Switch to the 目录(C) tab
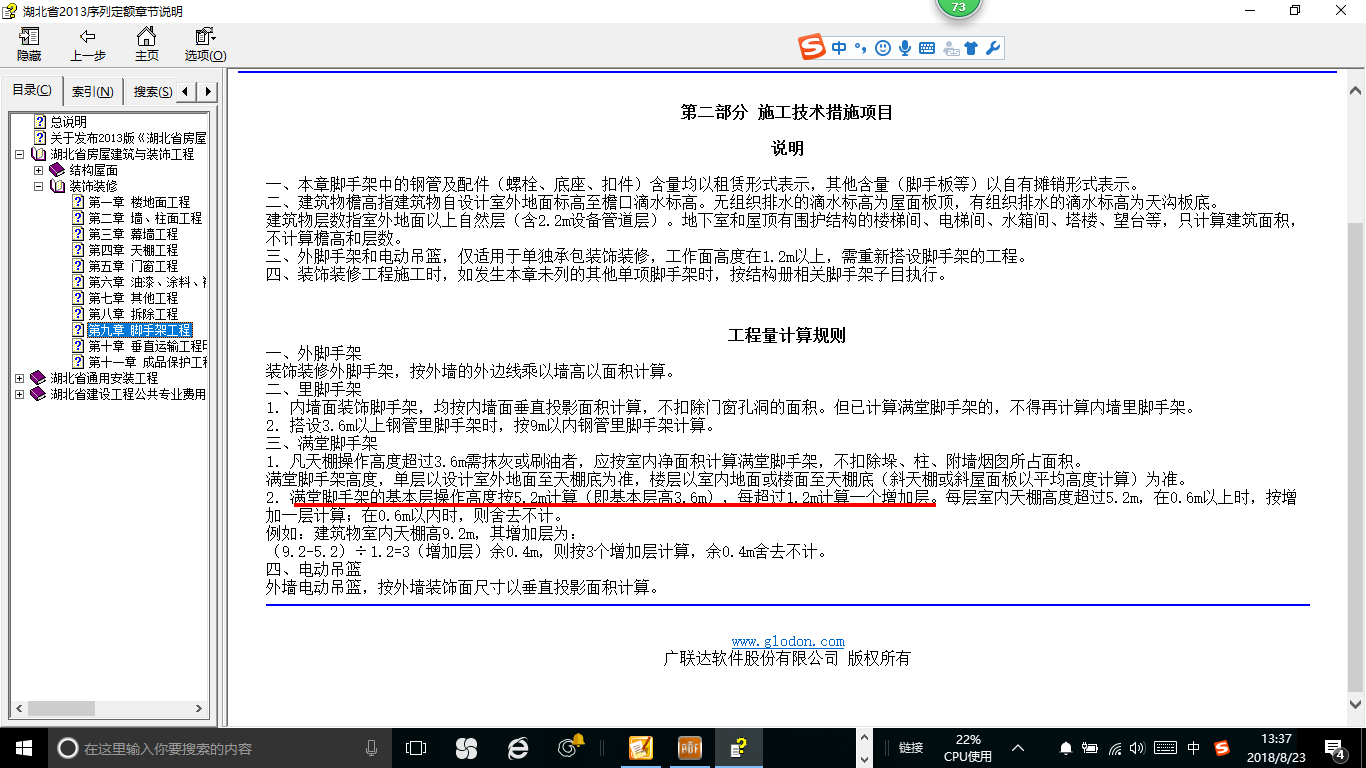This screenshot has width=1366, height=768. click(x=32, y=91)
